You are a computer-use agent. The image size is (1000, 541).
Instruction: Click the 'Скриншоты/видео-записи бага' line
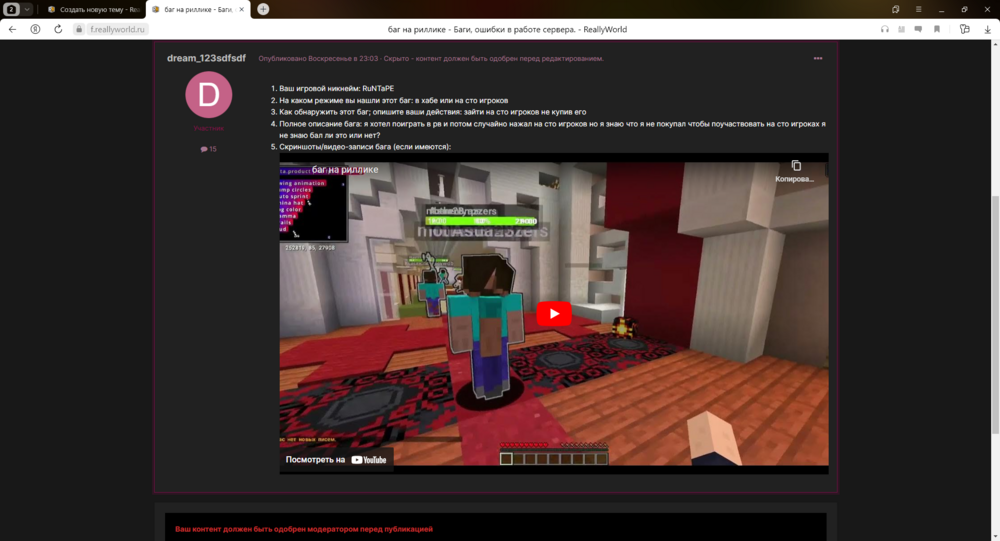pyautogui.click(x=365, y=147)
